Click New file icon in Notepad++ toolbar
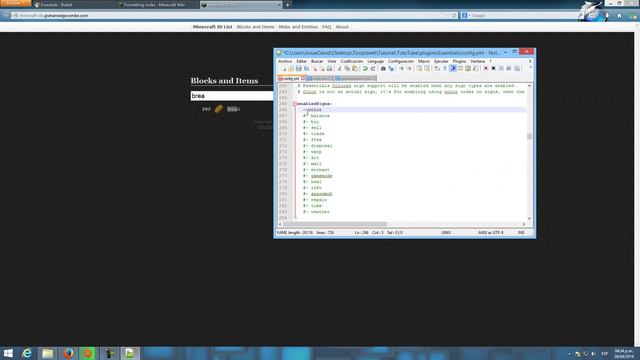Screen dimensions: 640x360 pyautogui.click(x=284, y=69)
